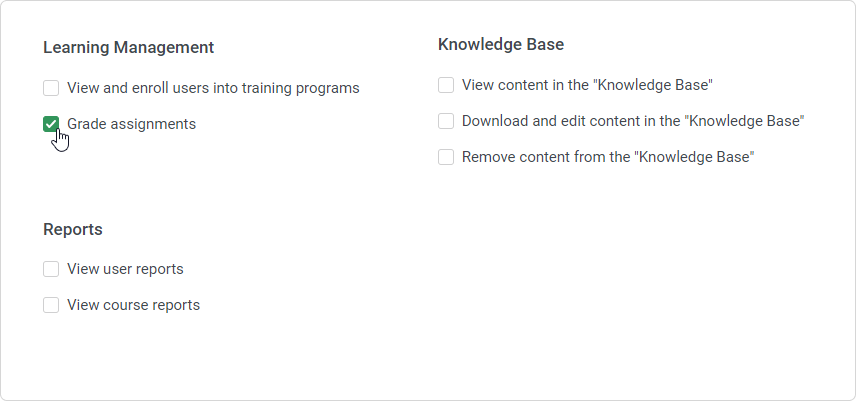Click the 'View course reports' label
The height and width of the screenshot is (401, 856).
[133, 305]
